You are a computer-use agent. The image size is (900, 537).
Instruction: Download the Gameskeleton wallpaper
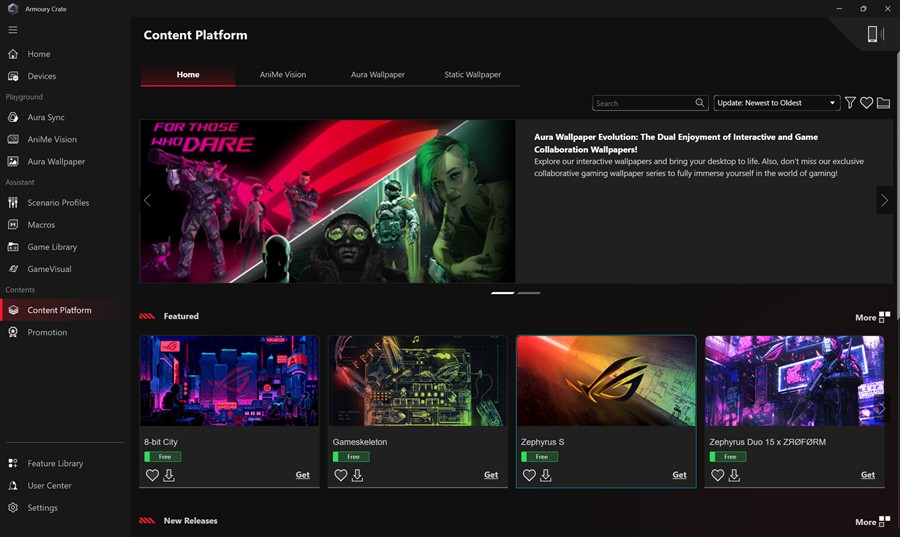click(357, 475)
